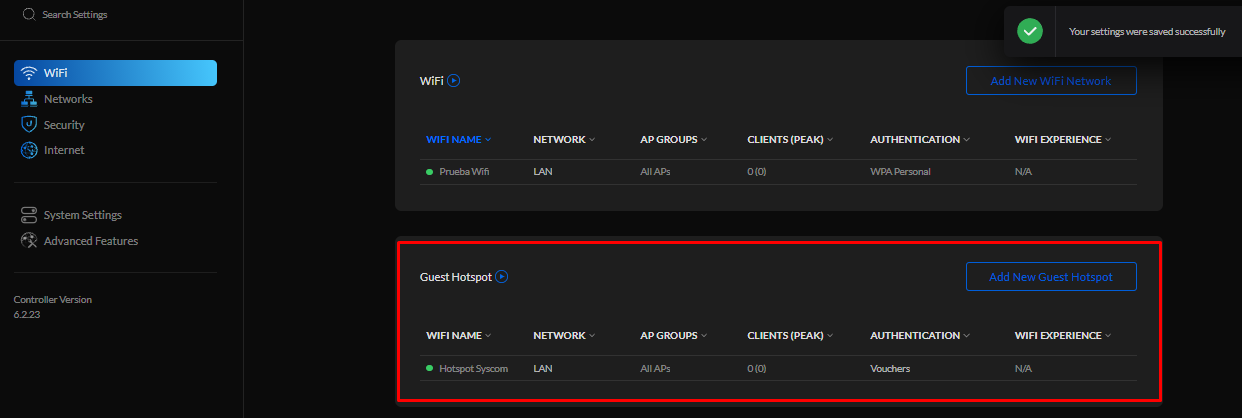Click the Security shield icon

pyautogui.click(x=28, y=125)
